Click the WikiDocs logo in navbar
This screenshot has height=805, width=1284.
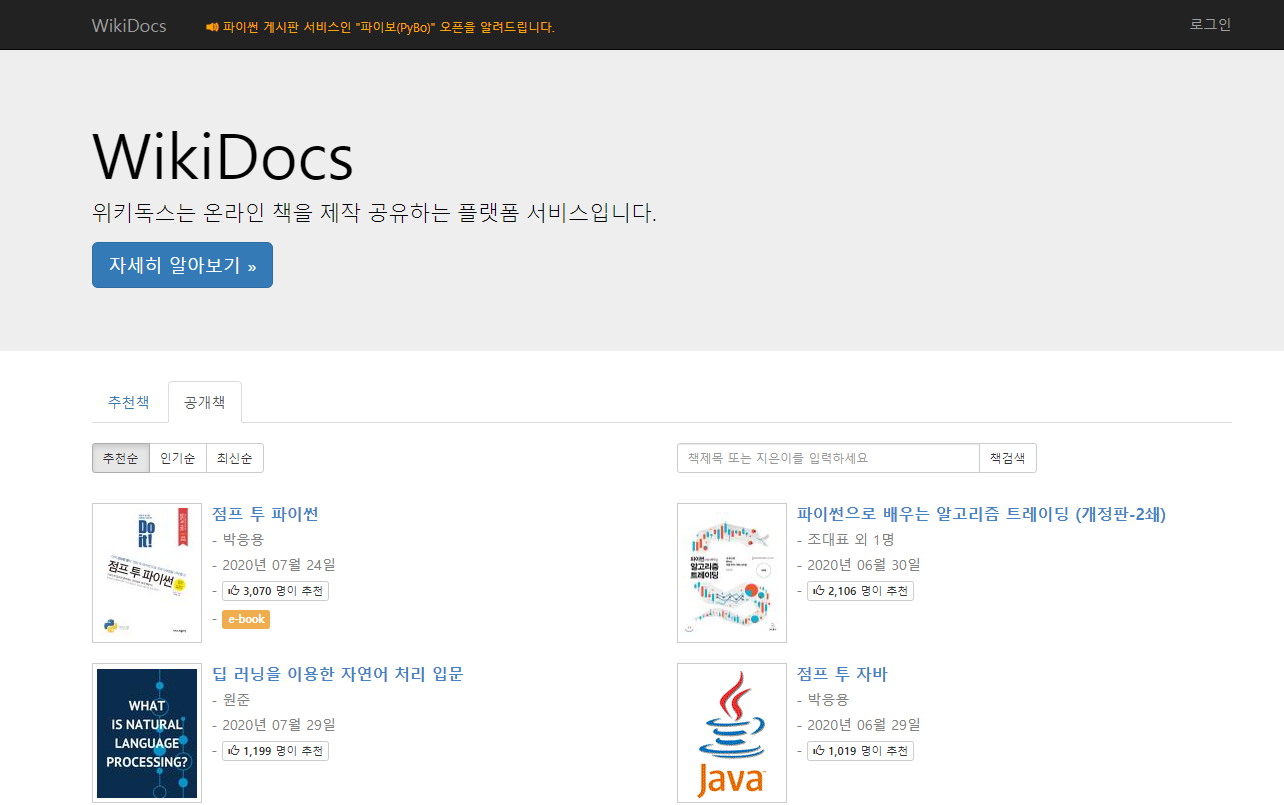pyautogui.click(x=129, y=25)
